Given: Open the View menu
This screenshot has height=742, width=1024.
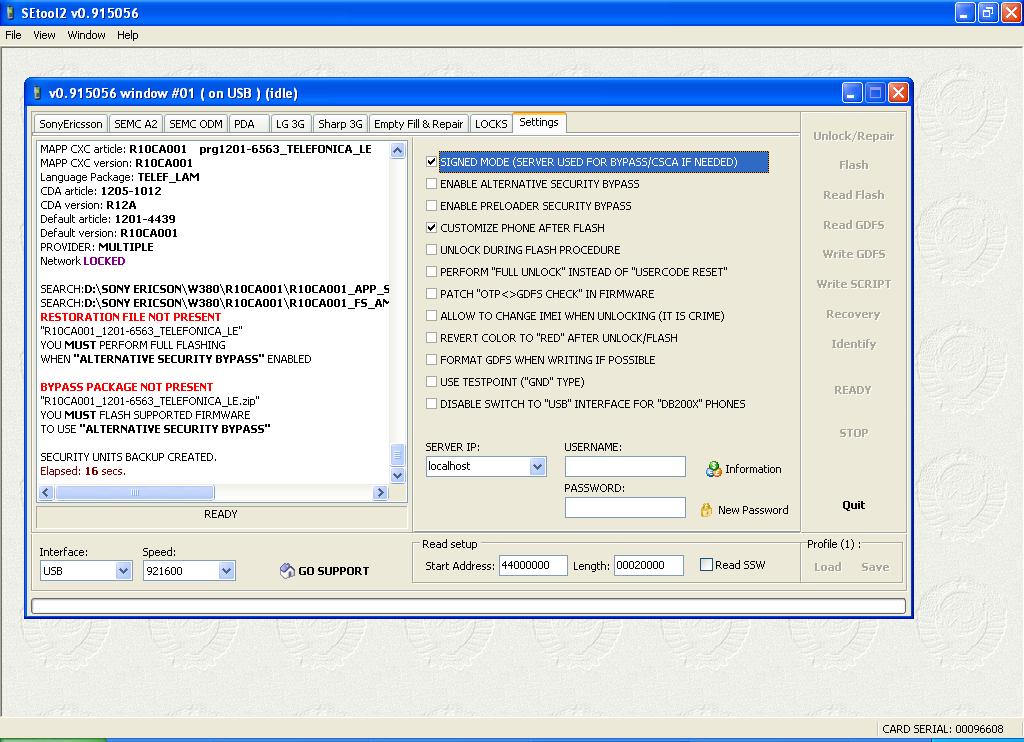Looking at the screenshot, I should coord(44,35).
